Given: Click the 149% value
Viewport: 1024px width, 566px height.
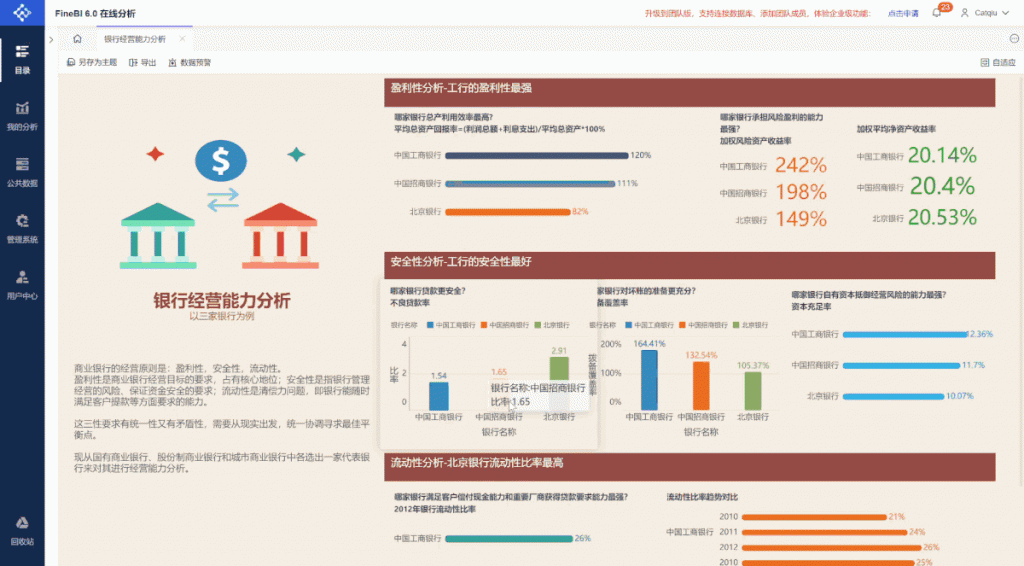Looking at the screenshot, I should (x=801, y=219).
